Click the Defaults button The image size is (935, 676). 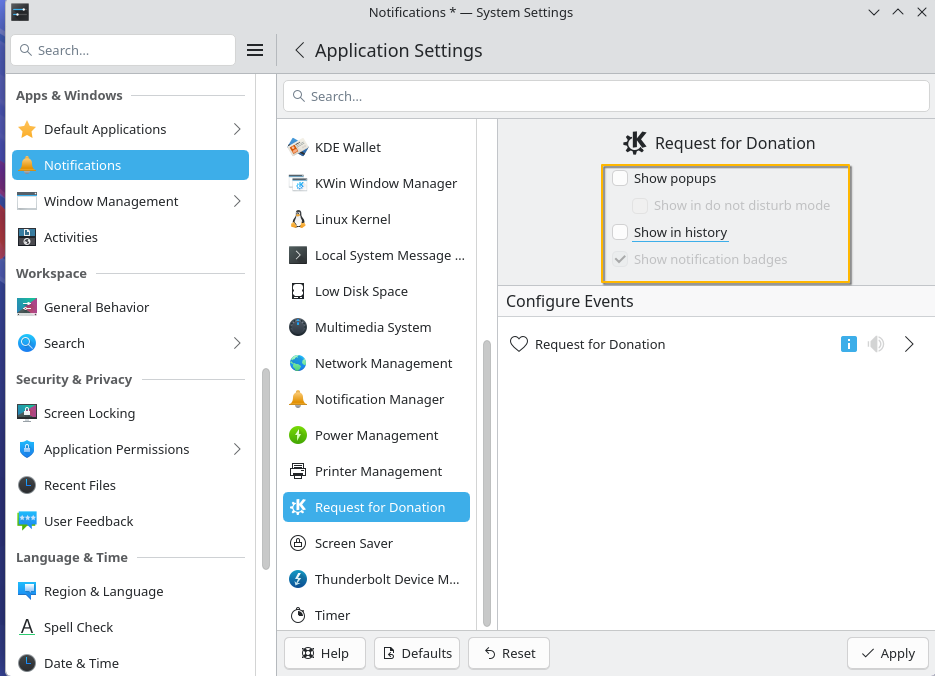pos(417,653)
